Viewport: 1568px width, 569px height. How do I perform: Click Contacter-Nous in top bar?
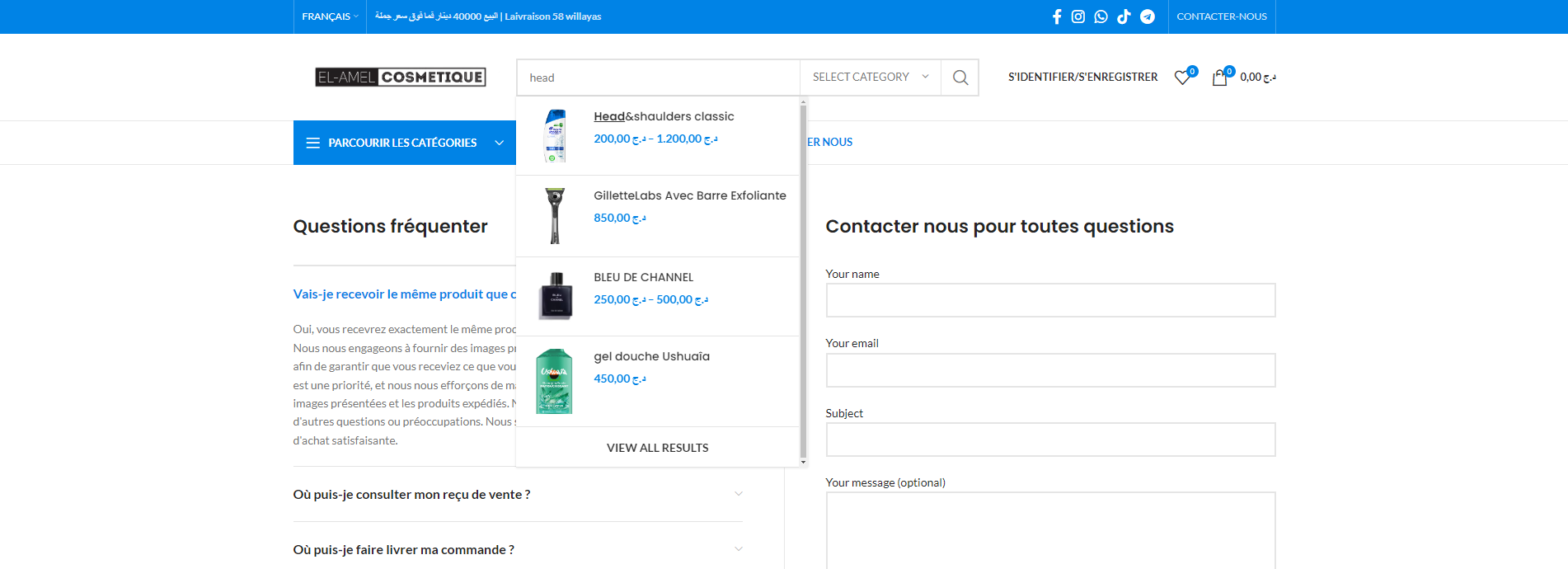[x=1221, y=16]
